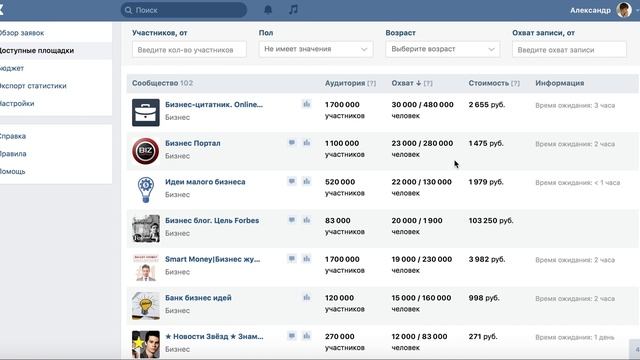640x360 pixels.
Task: Open Настройки in sidebar
Action: coord(17,103)
